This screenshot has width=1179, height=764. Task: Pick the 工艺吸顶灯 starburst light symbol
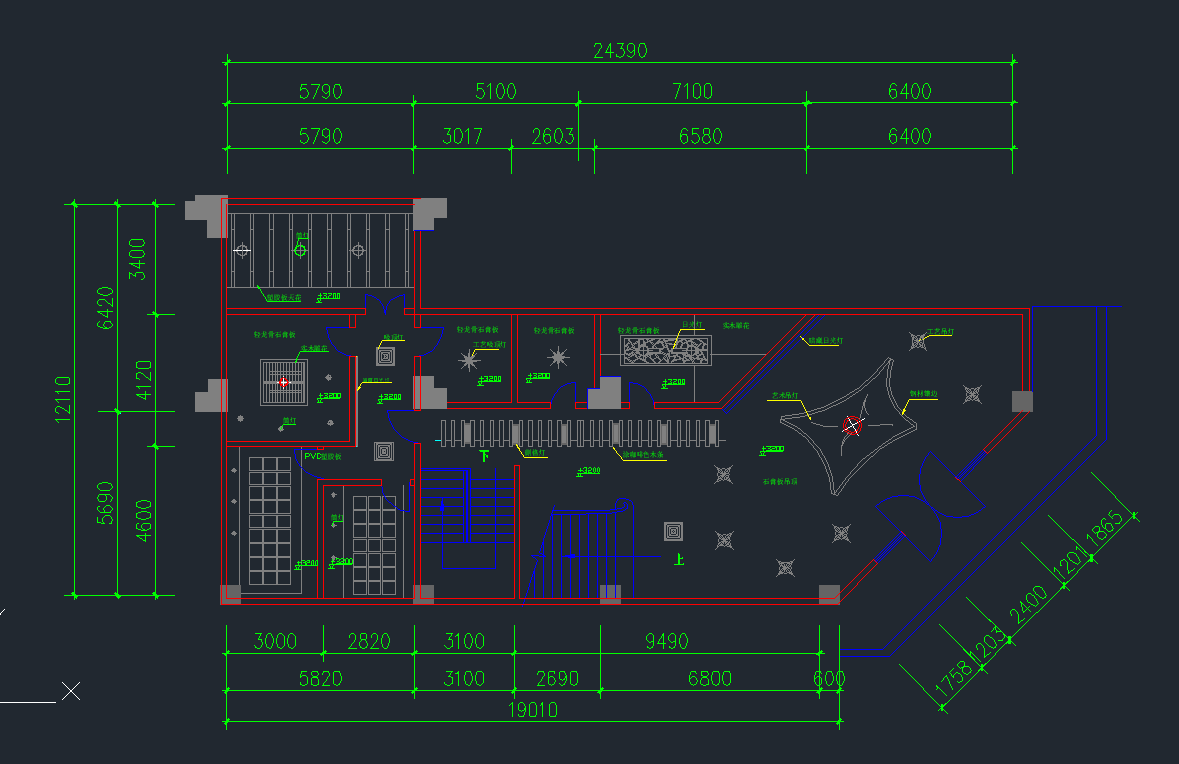468,360
